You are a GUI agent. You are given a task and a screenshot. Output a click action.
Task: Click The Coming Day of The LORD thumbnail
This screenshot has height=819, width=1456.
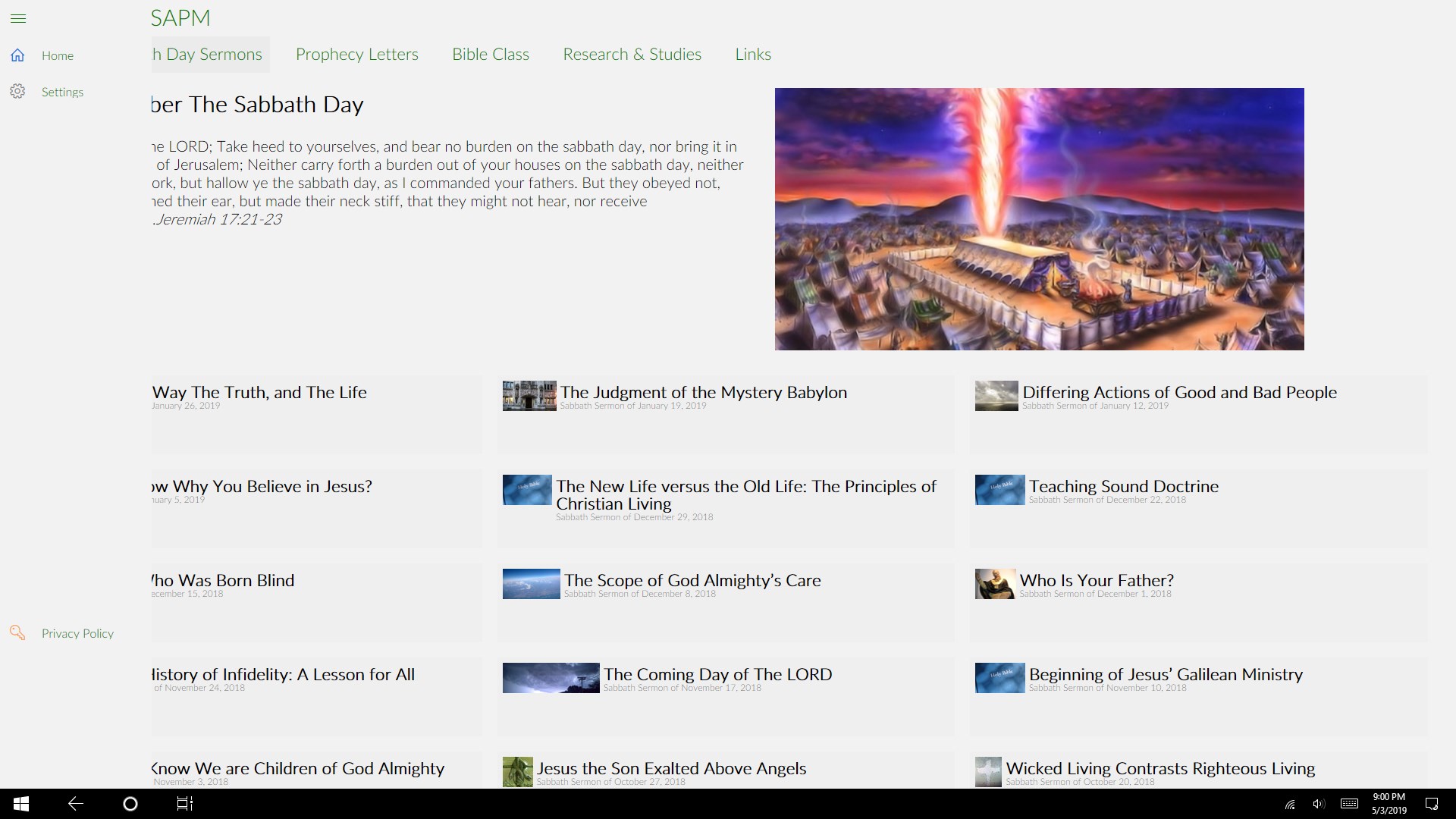click(551, 678)
